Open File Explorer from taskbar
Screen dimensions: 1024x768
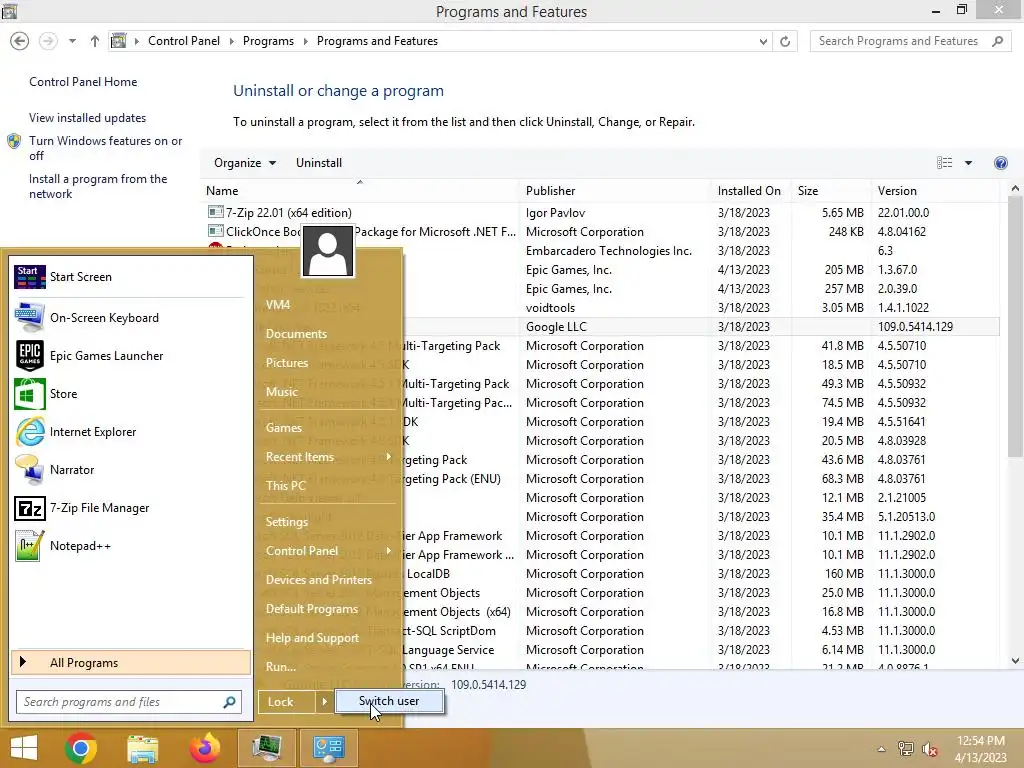coord(142,748)
